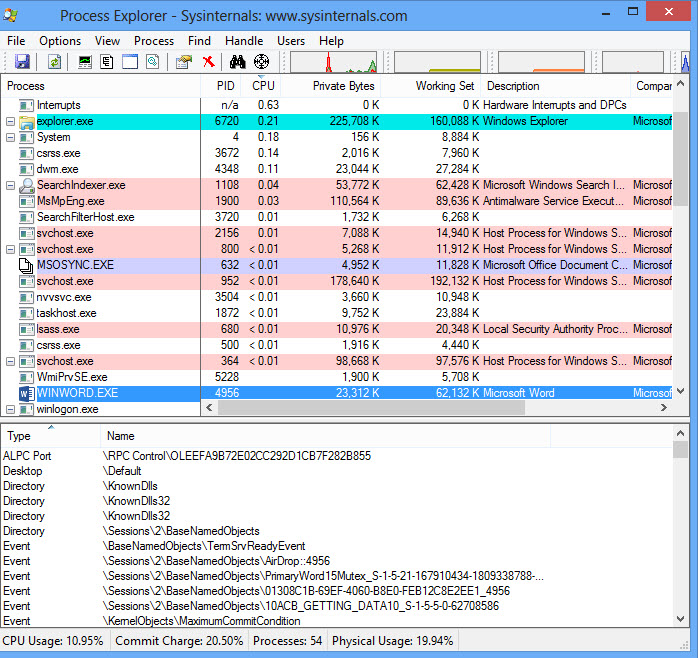Open the System Information monitor icon
Viewport: 698px width, 658px height.
(85, 61)
